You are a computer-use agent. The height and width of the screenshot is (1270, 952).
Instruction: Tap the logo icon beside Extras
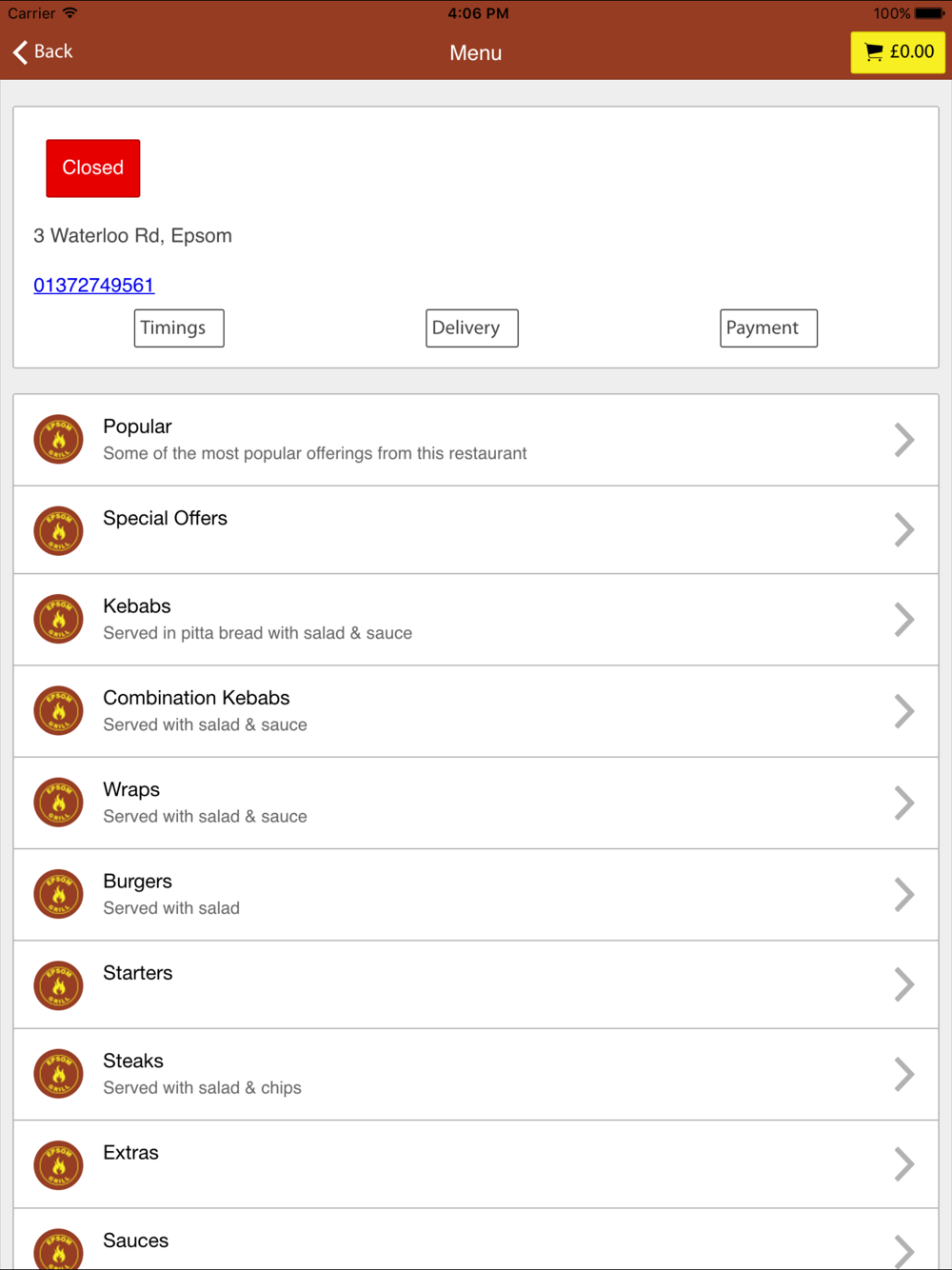(58, 1165)
